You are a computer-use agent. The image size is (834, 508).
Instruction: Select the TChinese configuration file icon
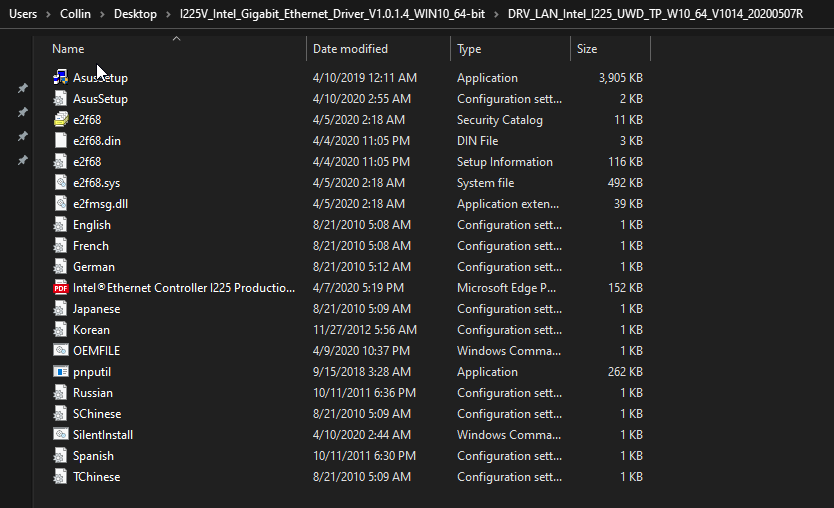coord(61,477)
